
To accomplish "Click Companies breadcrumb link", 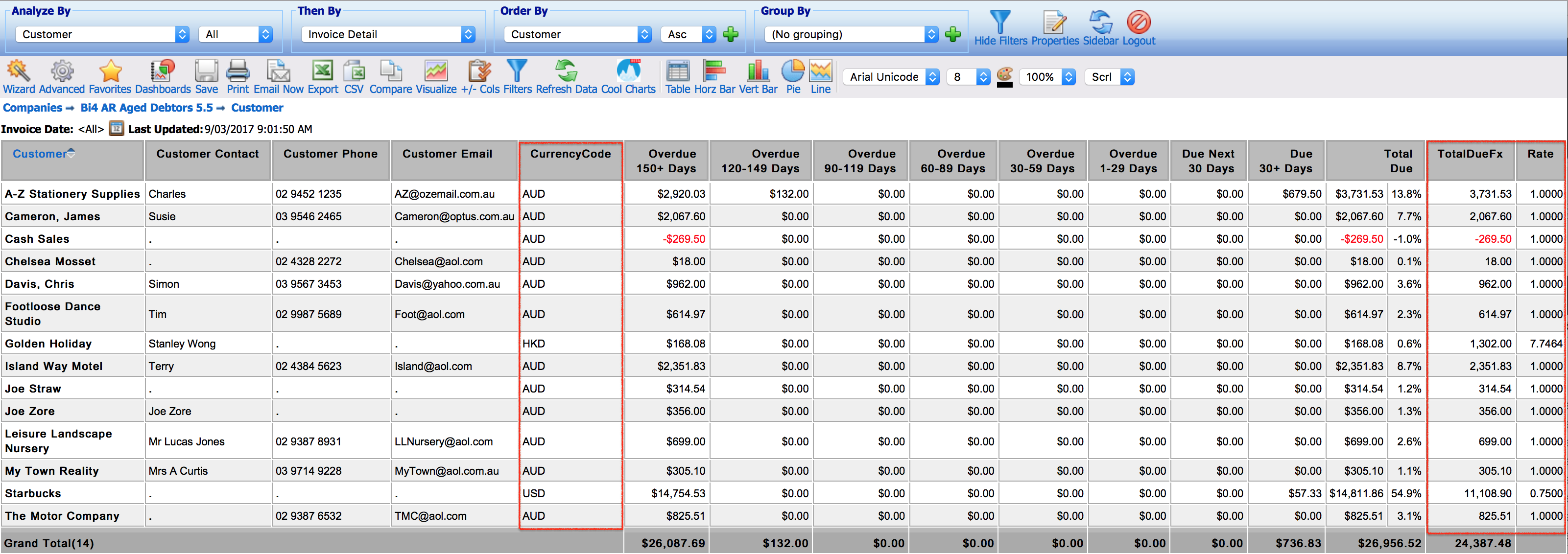I will pyautogui.click(x=32, y=108).
